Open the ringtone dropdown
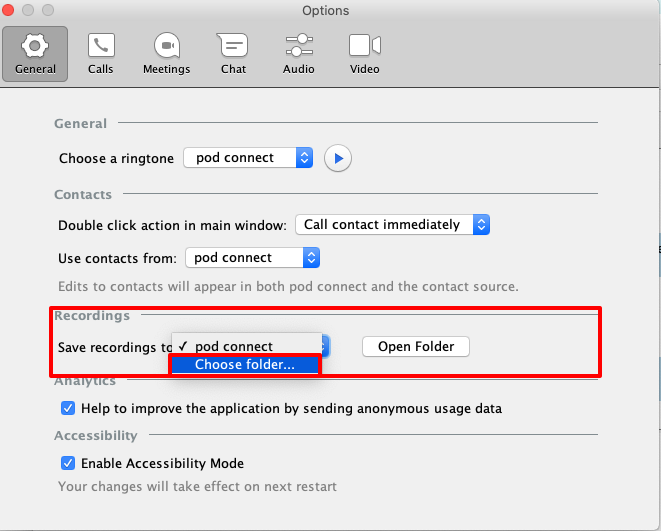The height and width of the screenshot is (531, 661). pos(248,158)
